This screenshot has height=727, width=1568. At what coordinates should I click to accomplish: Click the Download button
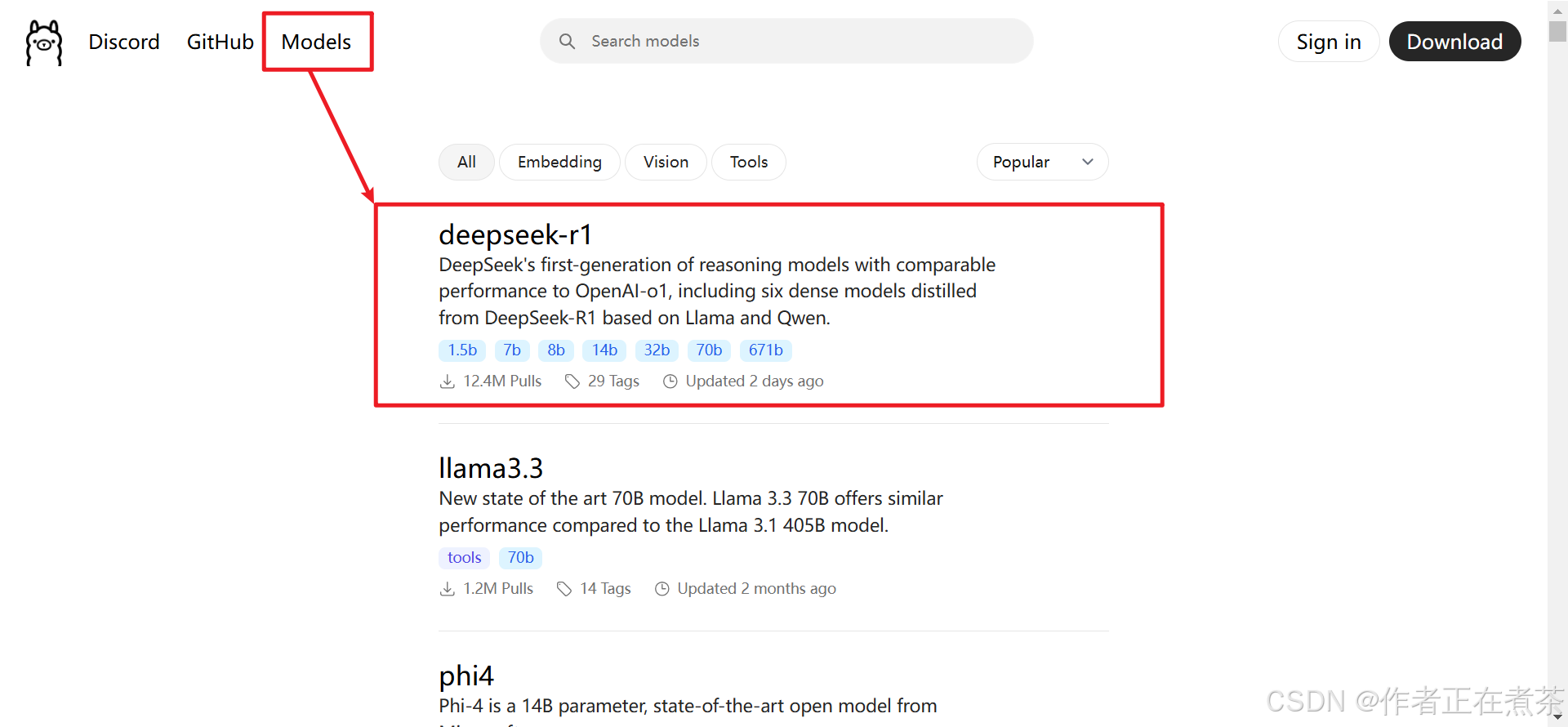click(x=1454, y=42)
